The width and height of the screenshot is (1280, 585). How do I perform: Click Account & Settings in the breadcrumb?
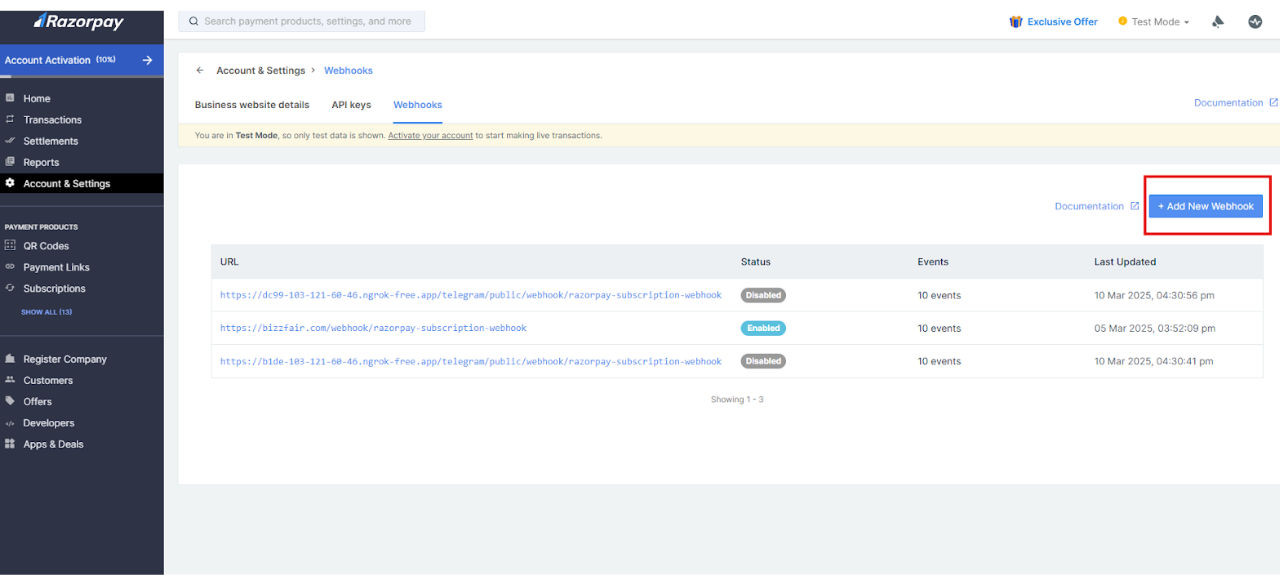[x=261, y=71]
